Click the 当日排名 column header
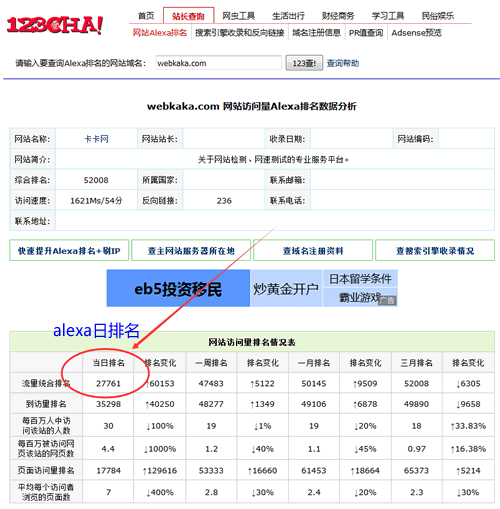500x509 pixels. coord(108,363)
